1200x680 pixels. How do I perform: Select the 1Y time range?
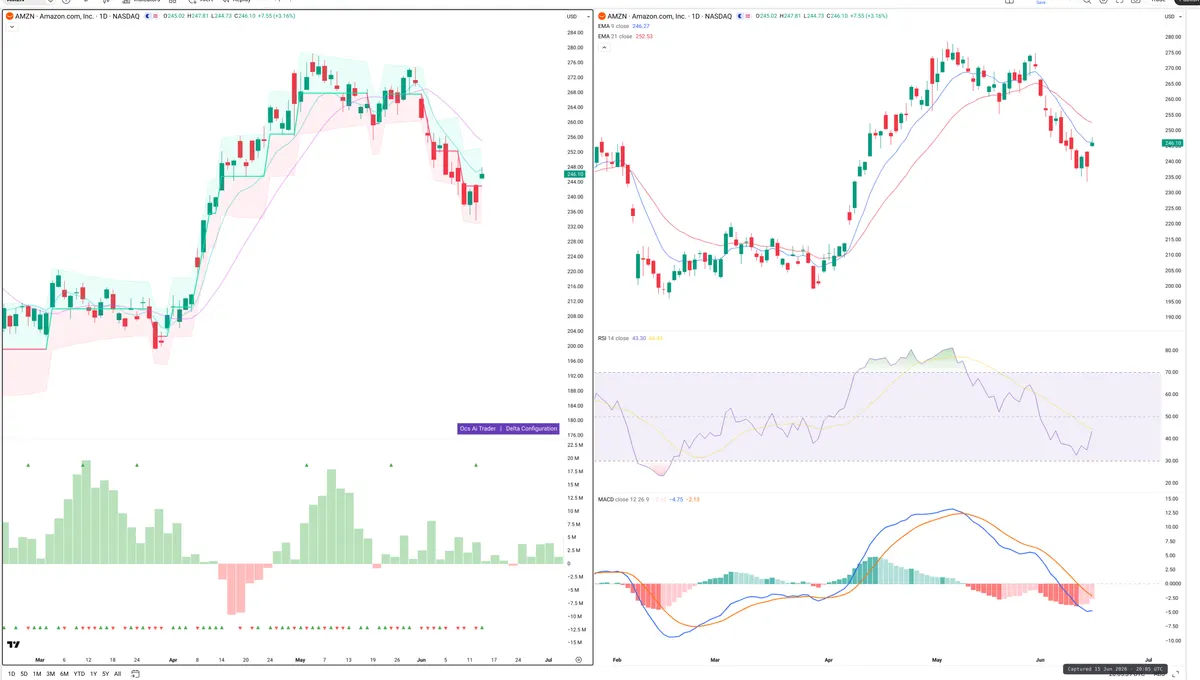(x=93, y=674)
